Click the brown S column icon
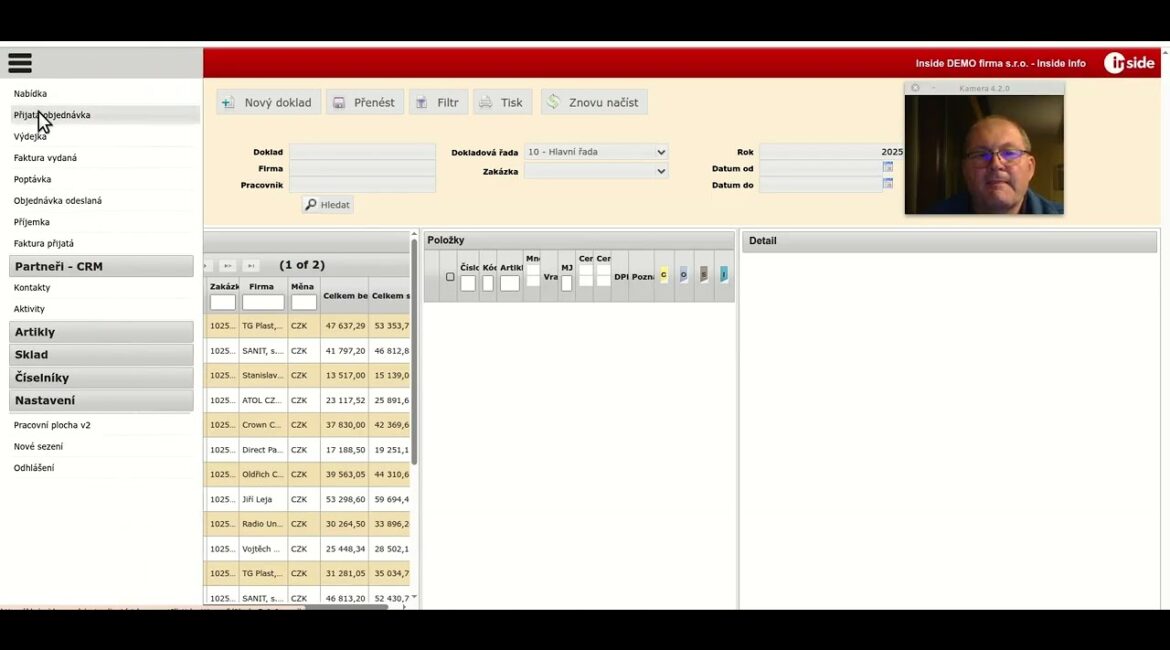Image resolution: width=1170 pixels, height=650 pixels. click(704, 275)
